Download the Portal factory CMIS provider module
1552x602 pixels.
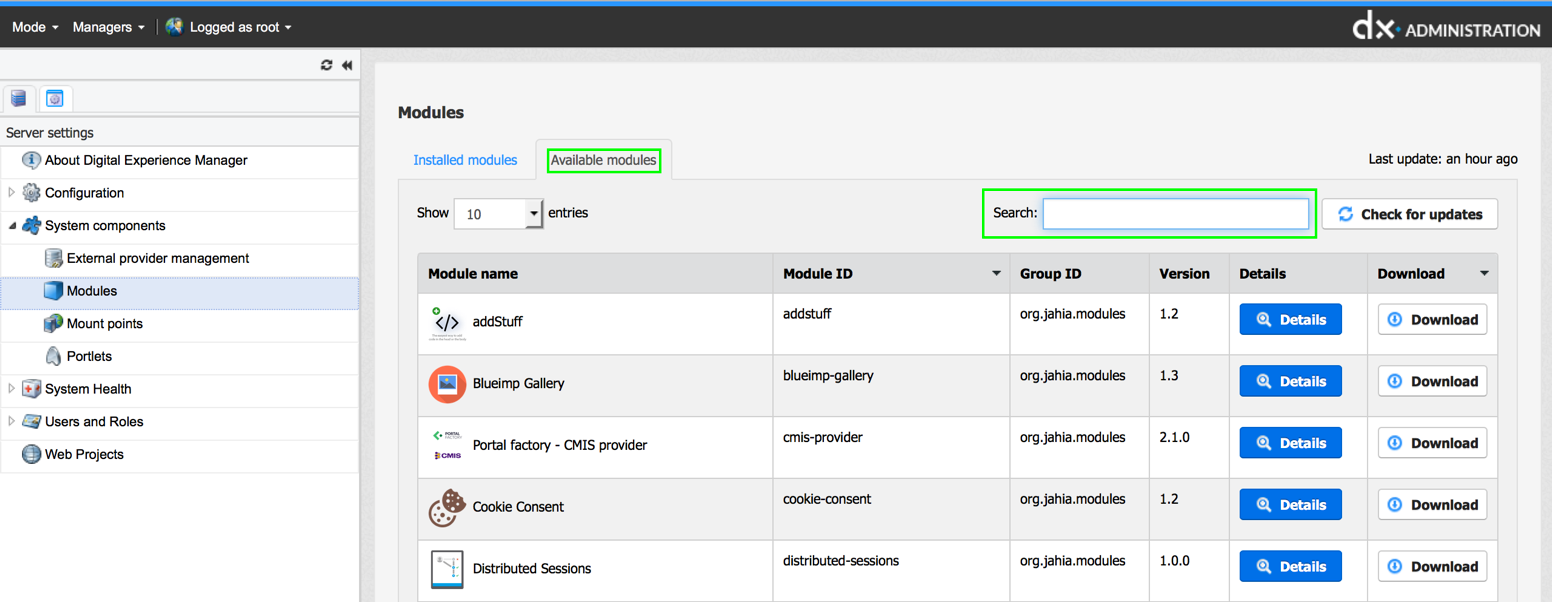[1432, 443]
